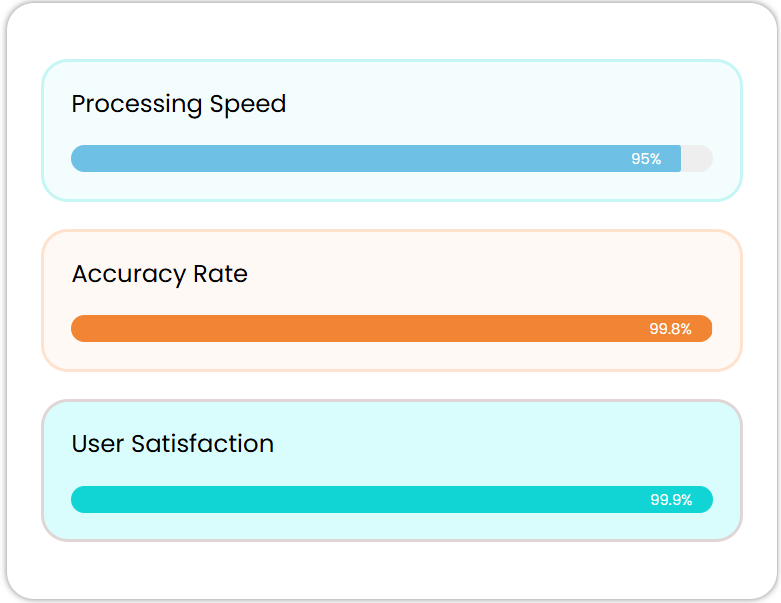Click the gray unfilled end of Processing Speed bar

[698, 159]
